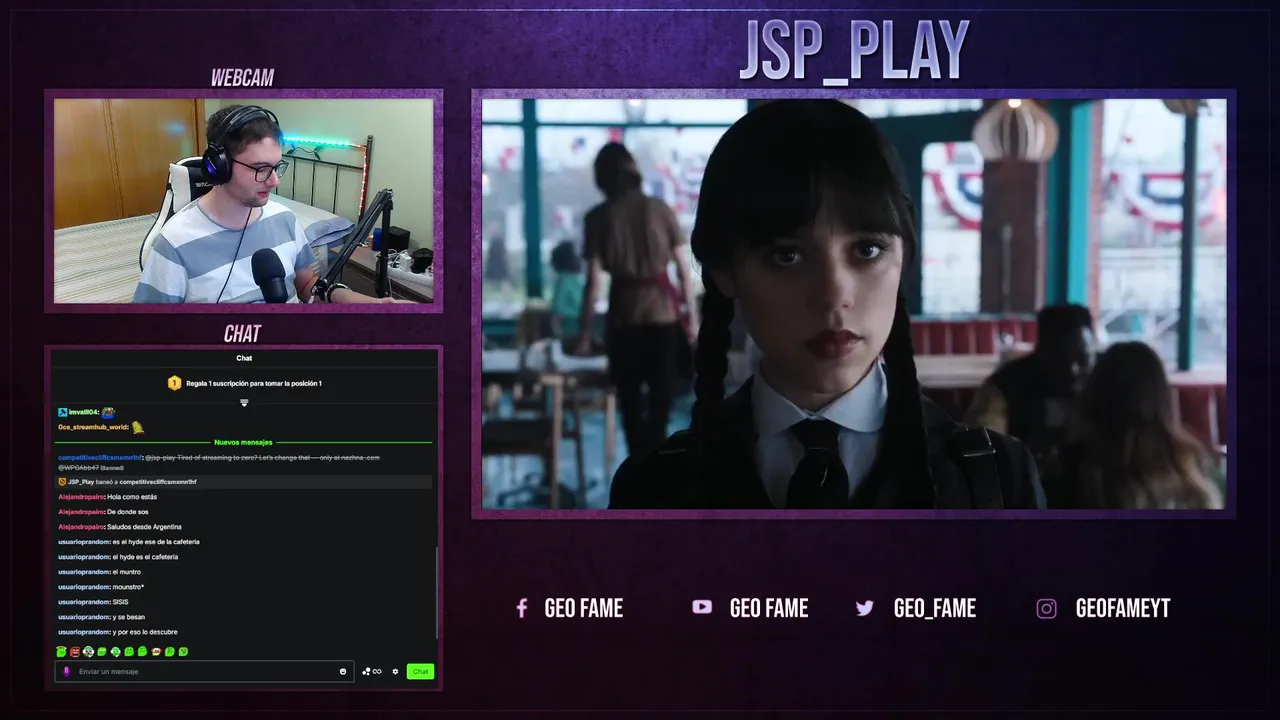Click the moderator shield icon beside JSP_Play
Image resolution: width=1280 pixels, height=720 pixels.
(62, 481)
